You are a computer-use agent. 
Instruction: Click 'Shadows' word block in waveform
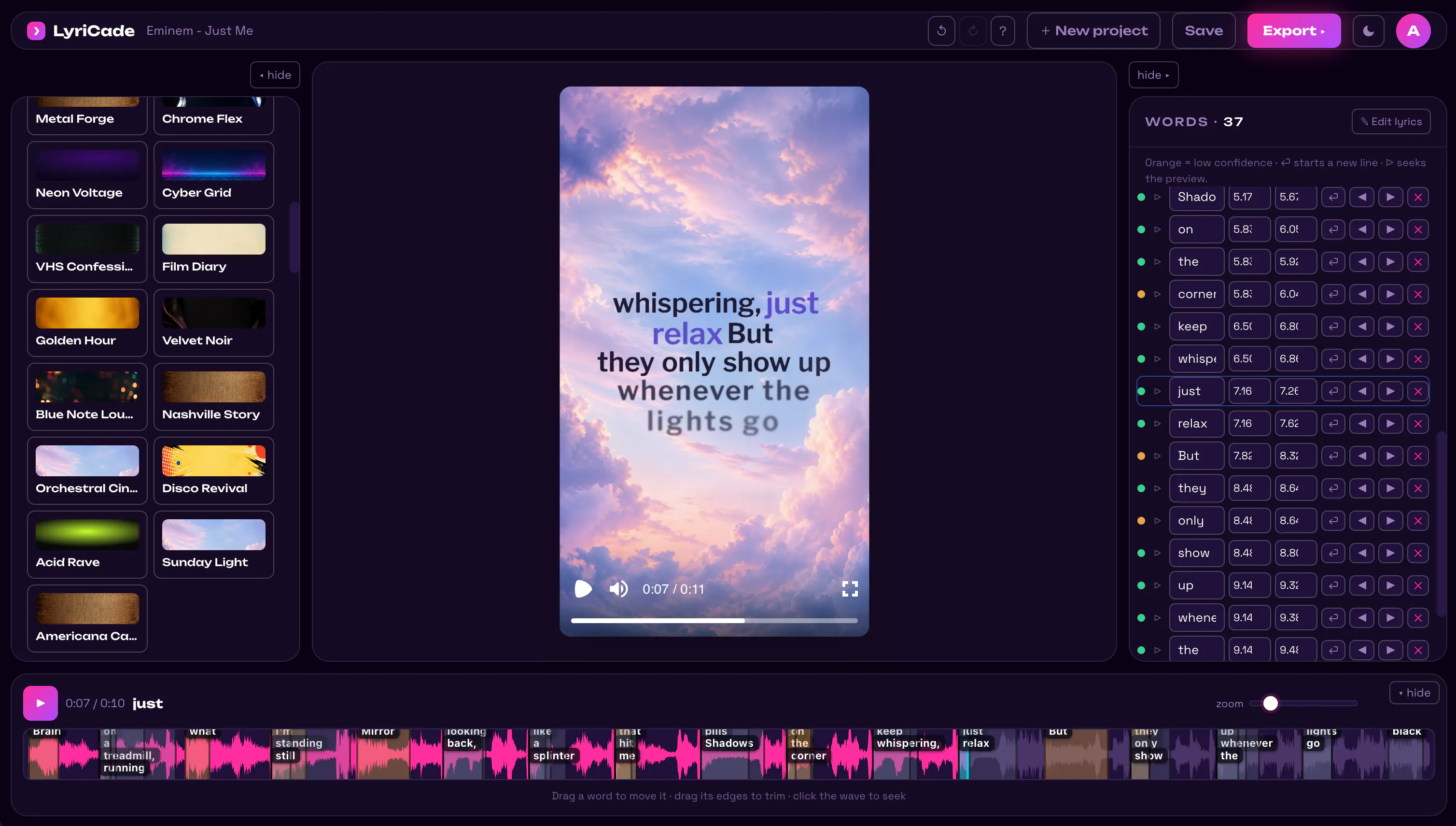click(729, 743)
